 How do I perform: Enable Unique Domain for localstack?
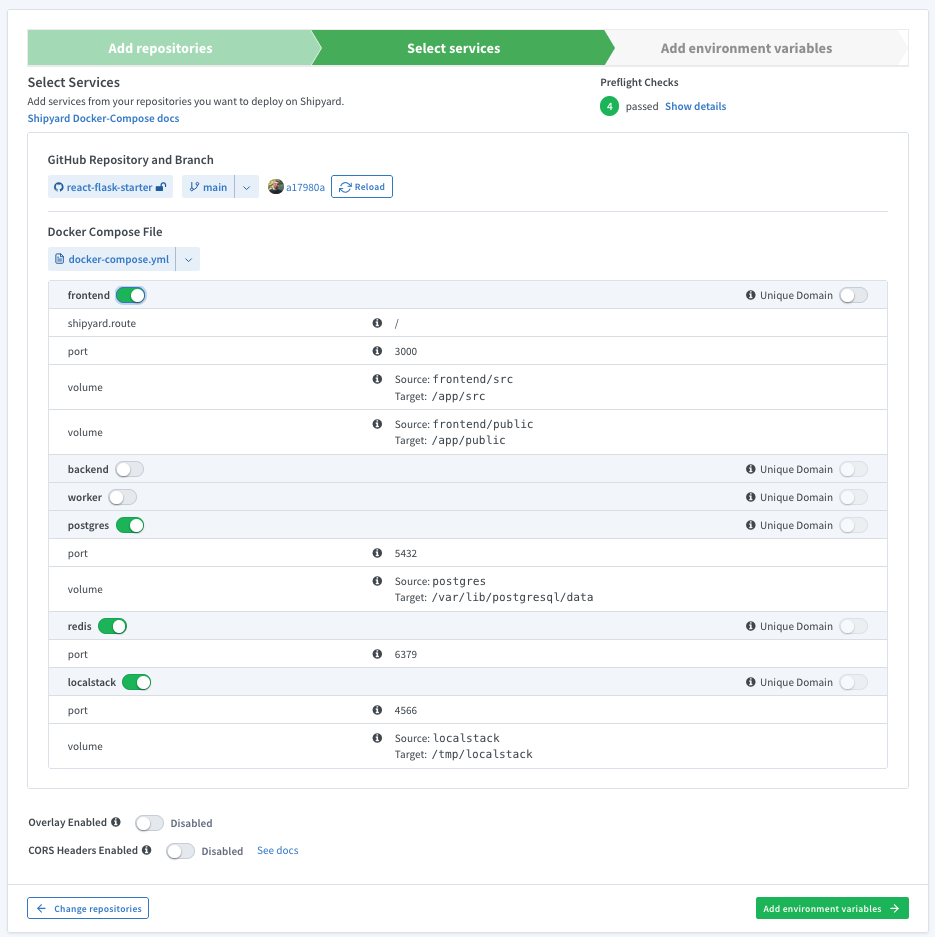click(854, 682)
